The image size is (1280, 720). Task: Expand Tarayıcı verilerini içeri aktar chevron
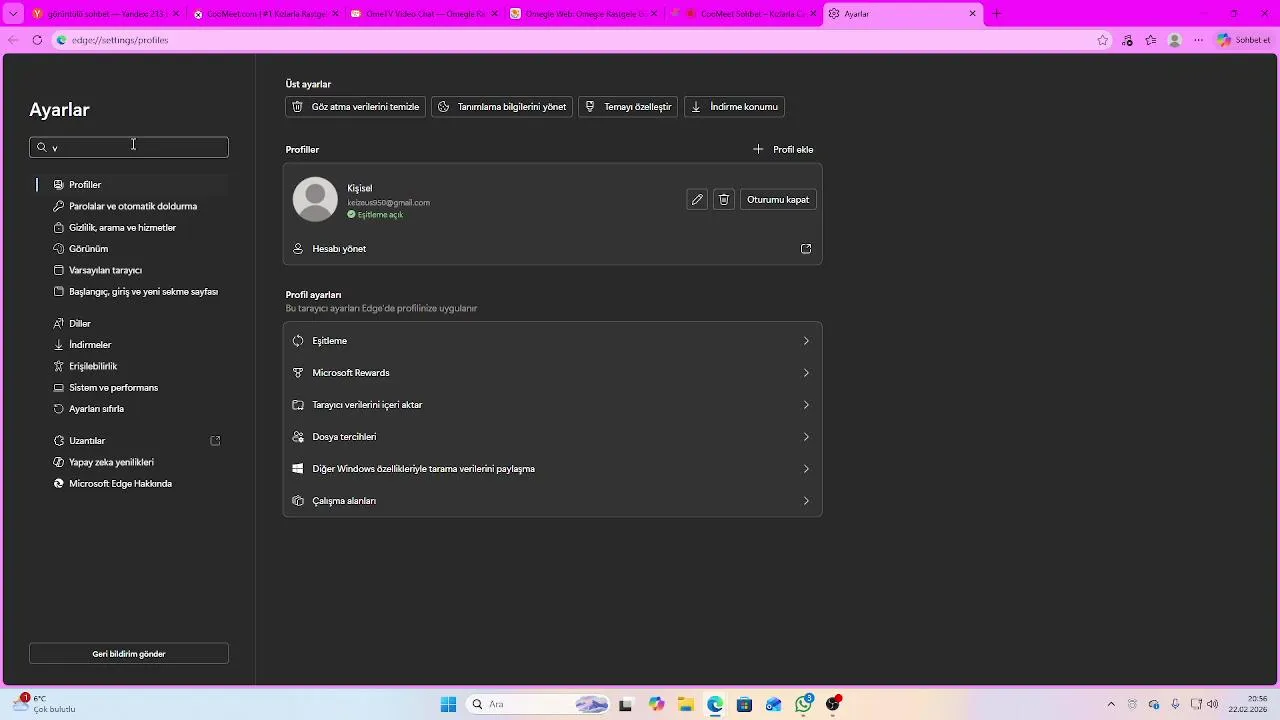806,405
